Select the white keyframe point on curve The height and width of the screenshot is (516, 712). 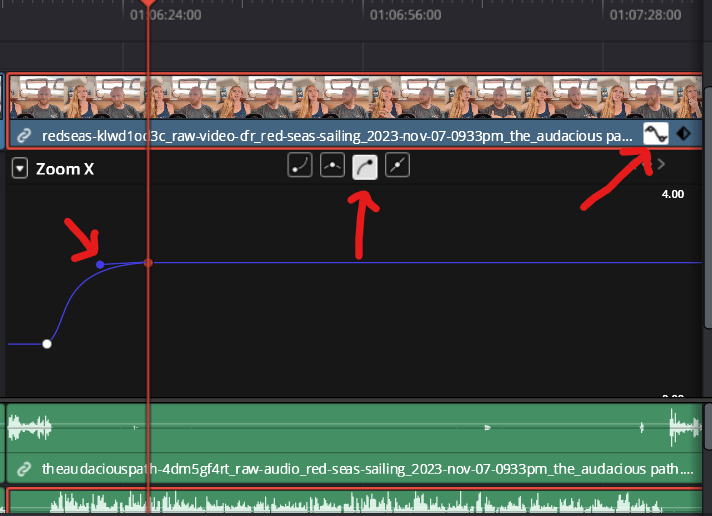coord(47,344)
